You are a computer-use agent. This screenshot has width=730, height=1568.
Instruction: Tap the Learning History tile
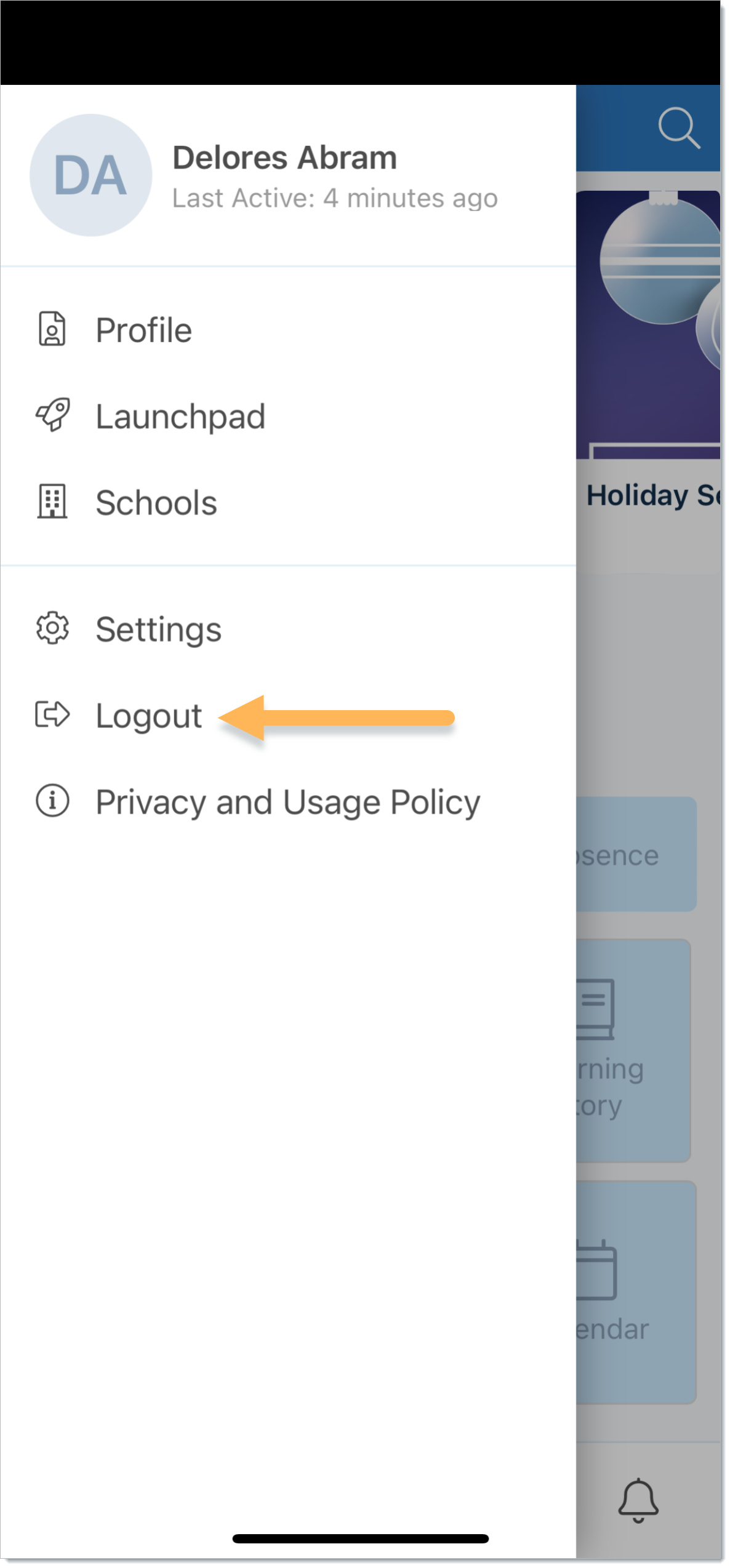click(x=633, y=1050)
